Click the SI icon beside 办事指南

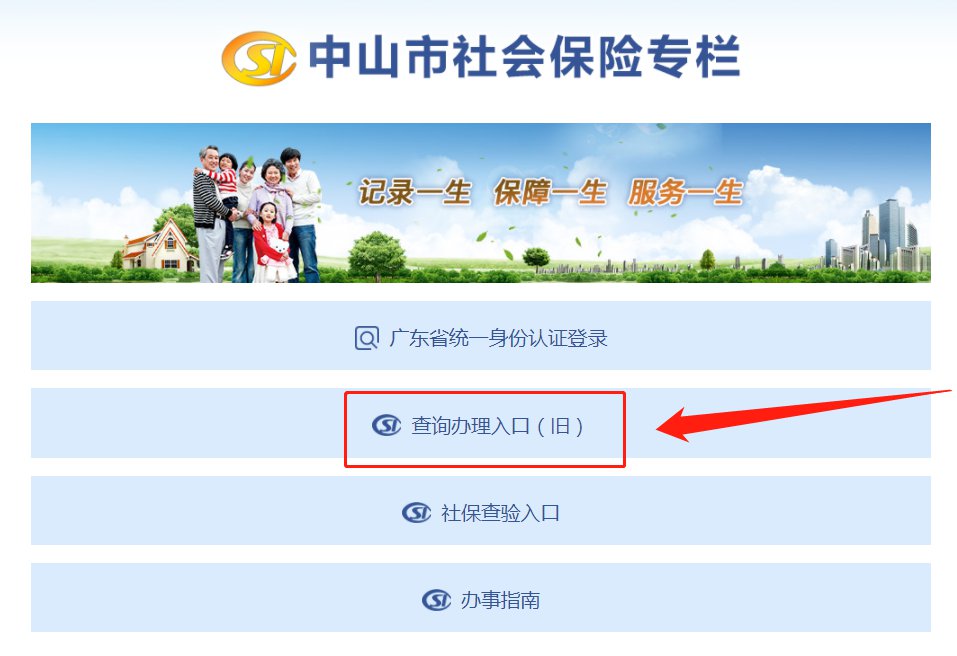point(436,600)
